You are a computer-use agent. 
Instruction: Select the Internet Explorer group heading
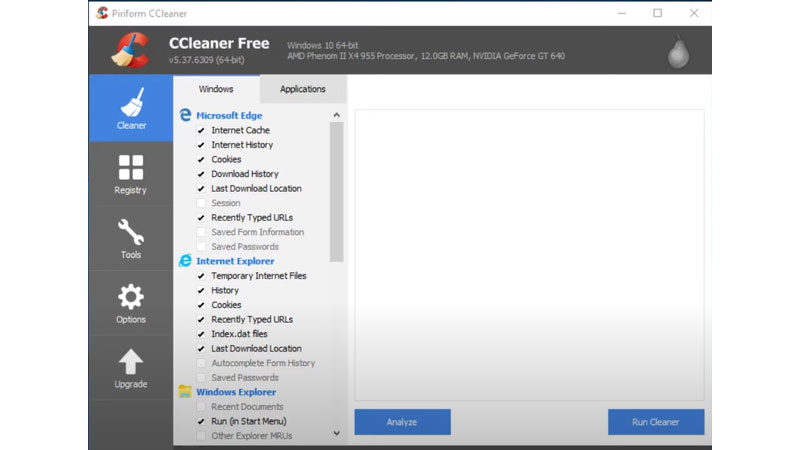pyautogui.click(x=235, y=261)
